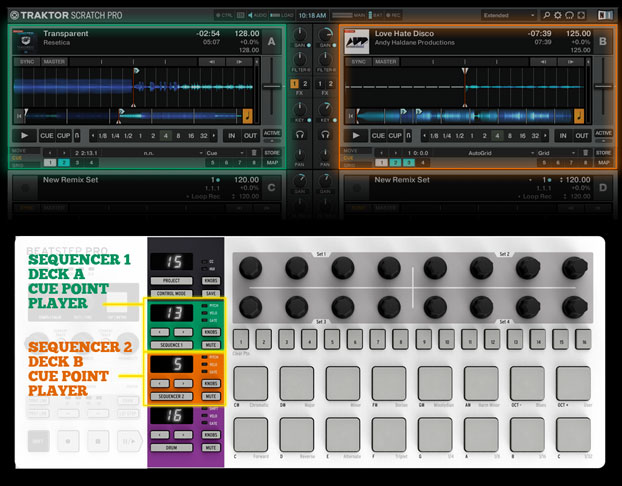Screen dimensions: 622x486
Task: Nudge tempo bend right on Deck A
Action: pos(239,61)
